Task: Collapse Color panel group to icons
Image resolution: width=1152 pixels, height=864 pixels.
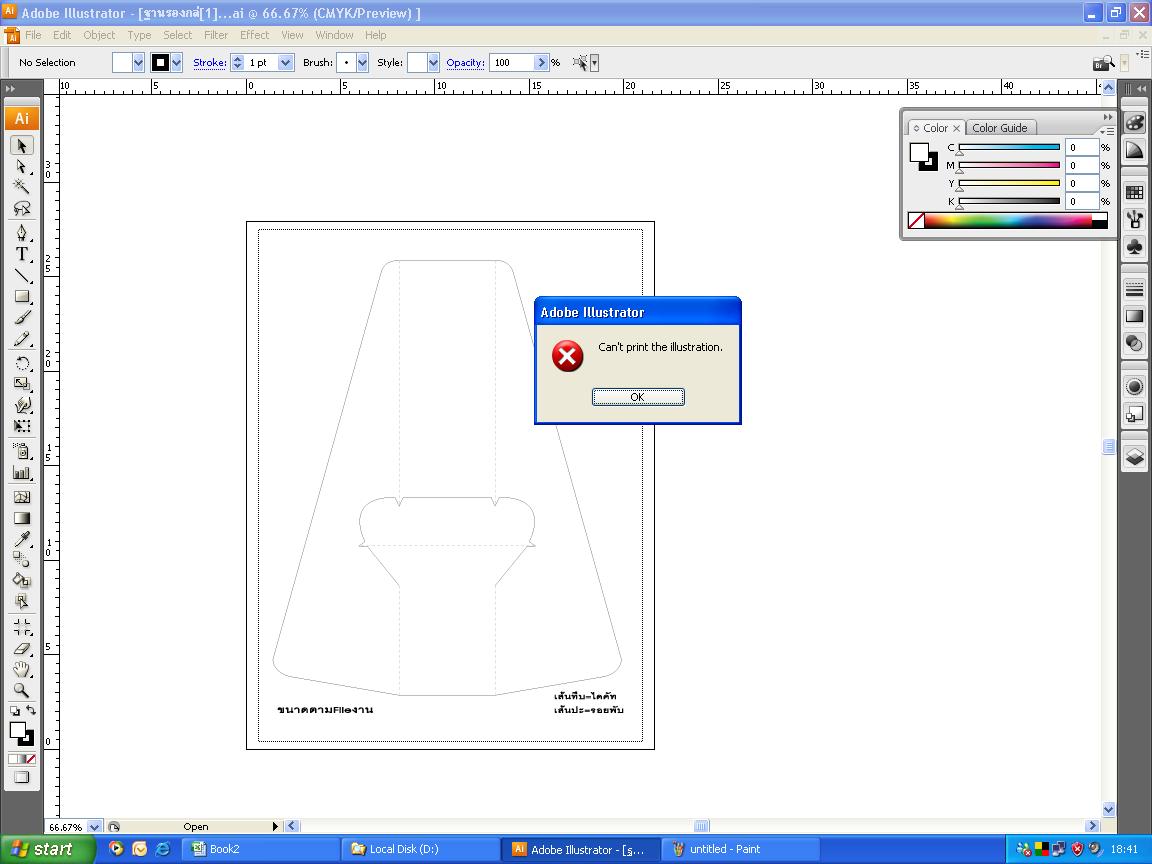Action: [1108, 117]
